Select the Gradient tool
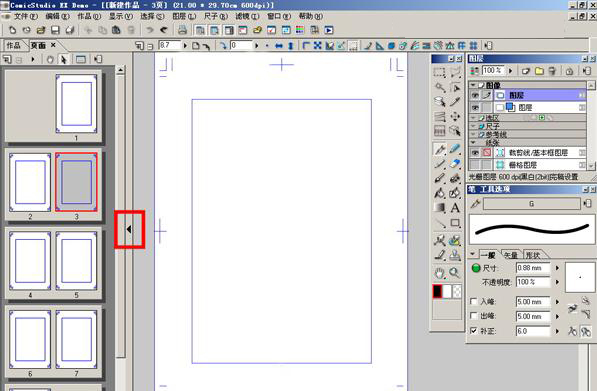The image size is (597, 391). click(x=439, y=208)
